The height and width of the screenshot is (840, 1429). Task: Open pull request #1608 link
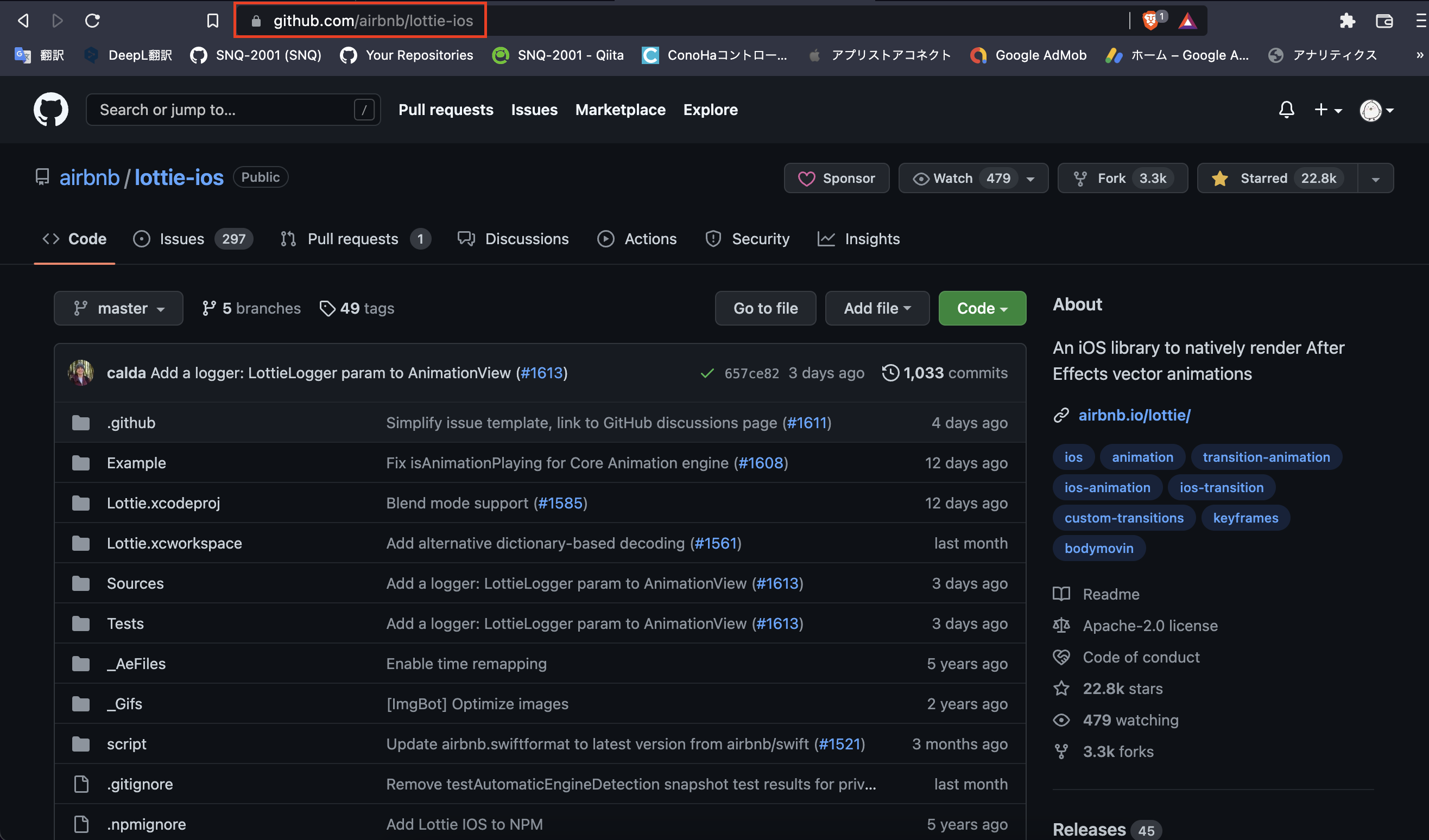click(x=761, y=463)
